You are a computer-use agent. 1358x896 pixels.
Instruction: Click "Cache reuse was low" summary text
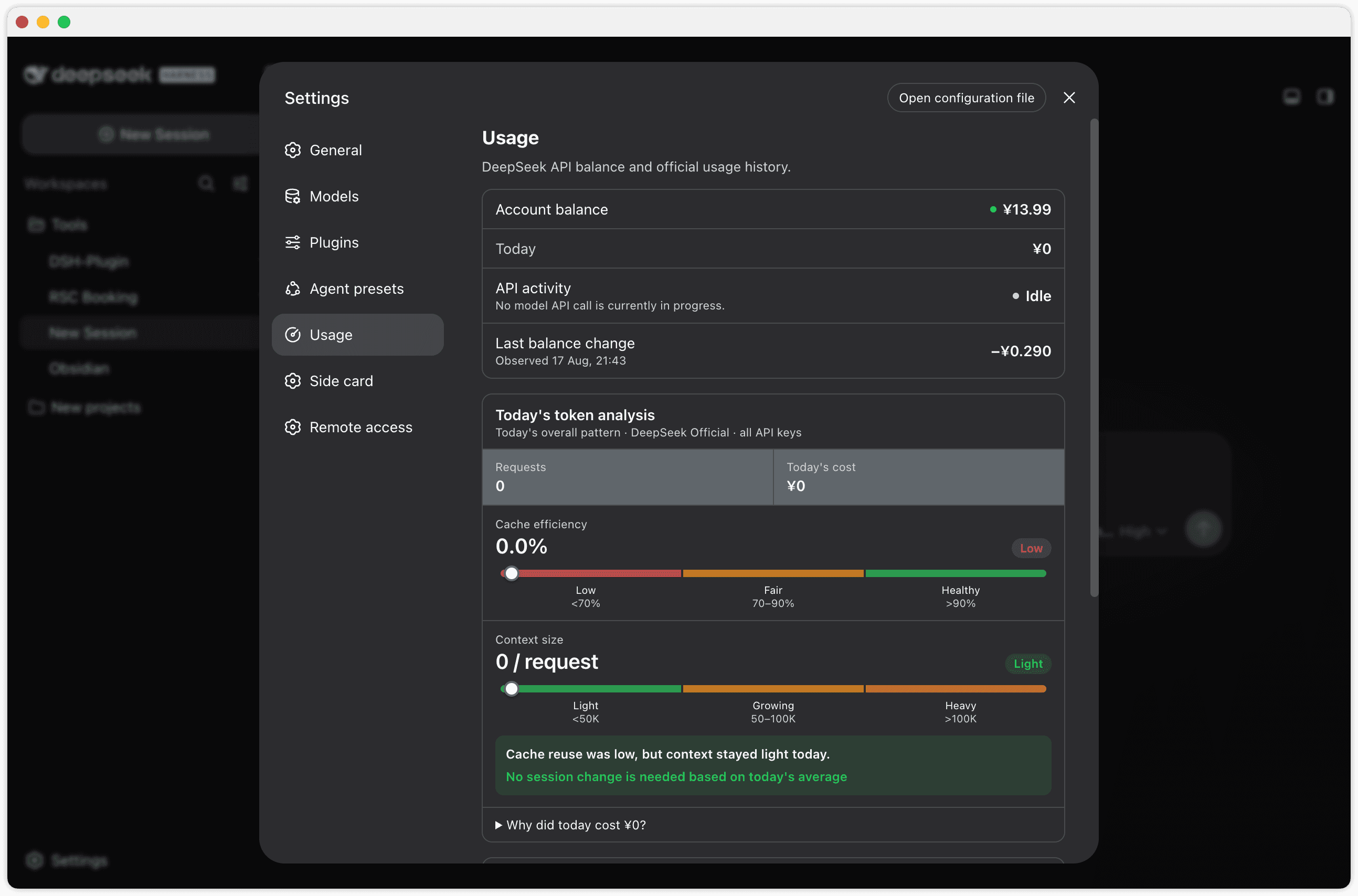pos(667,754)
